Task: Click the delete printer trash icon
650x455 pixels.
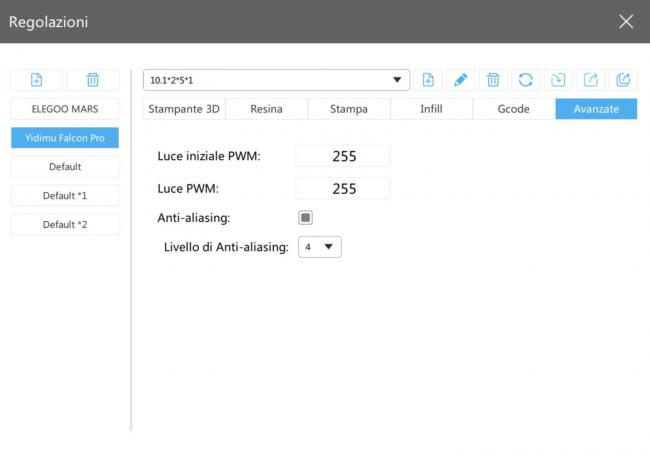Action: click(x=92, y=80)
